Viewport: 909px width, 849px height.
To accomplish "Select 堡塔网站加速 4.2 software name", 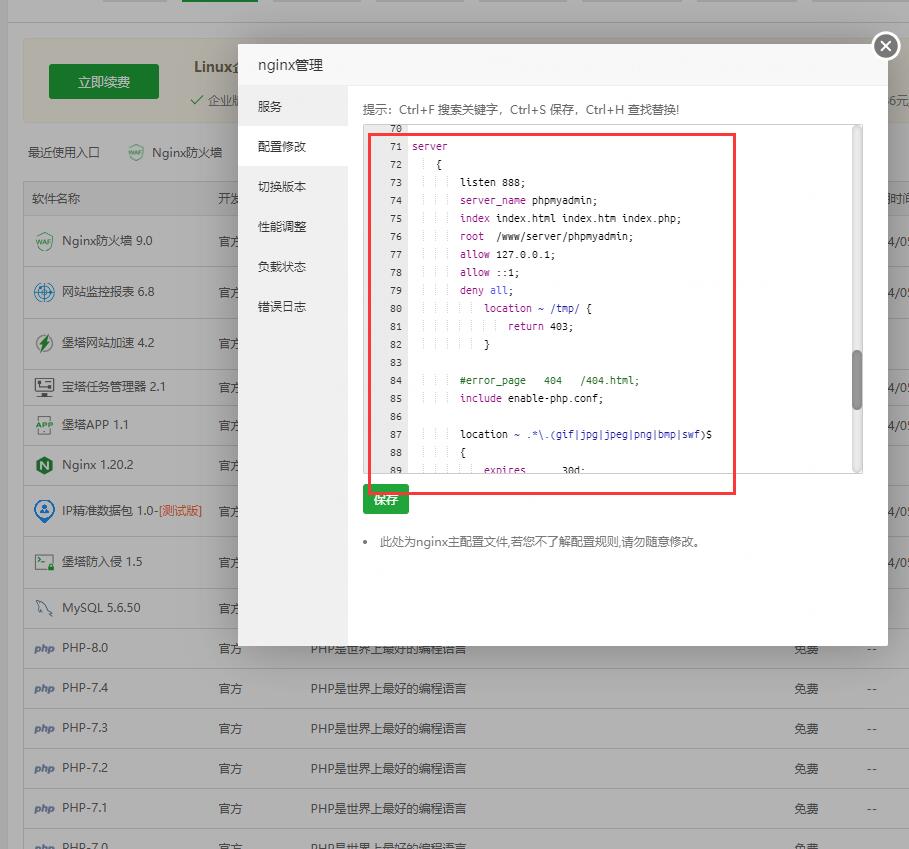I will point(108,342).
